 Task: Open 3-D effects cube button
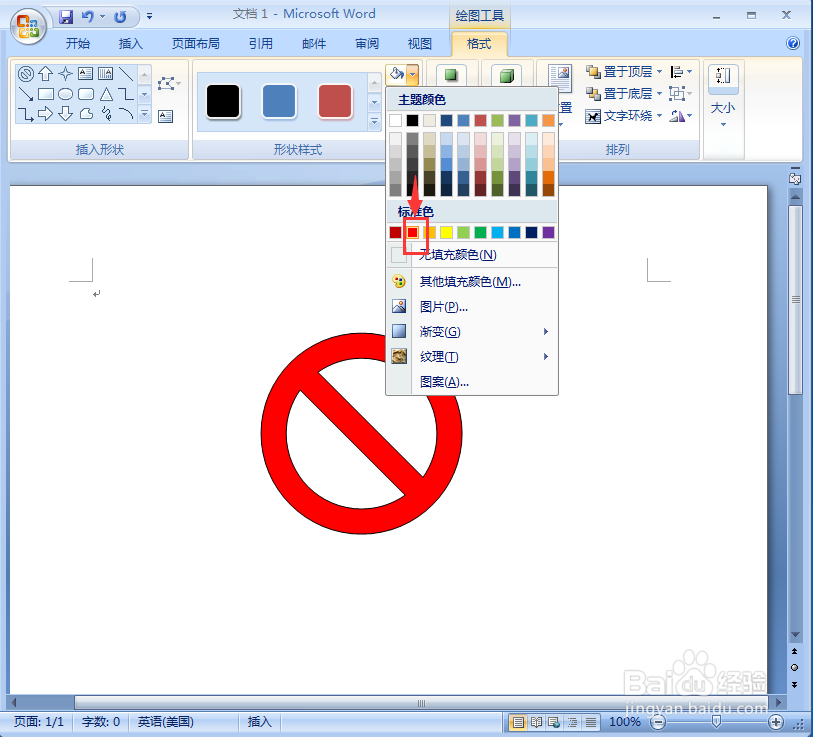click(x=507, y=76)
